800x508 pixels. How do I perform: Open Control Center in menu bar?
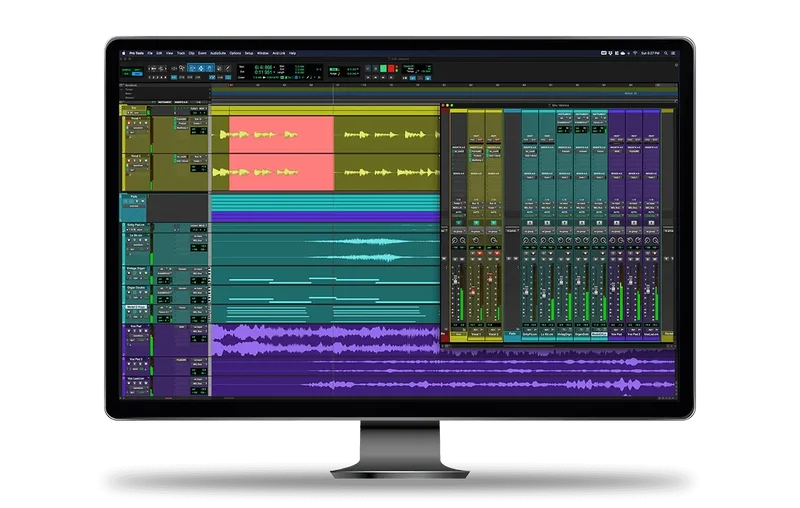click(673, 53)
